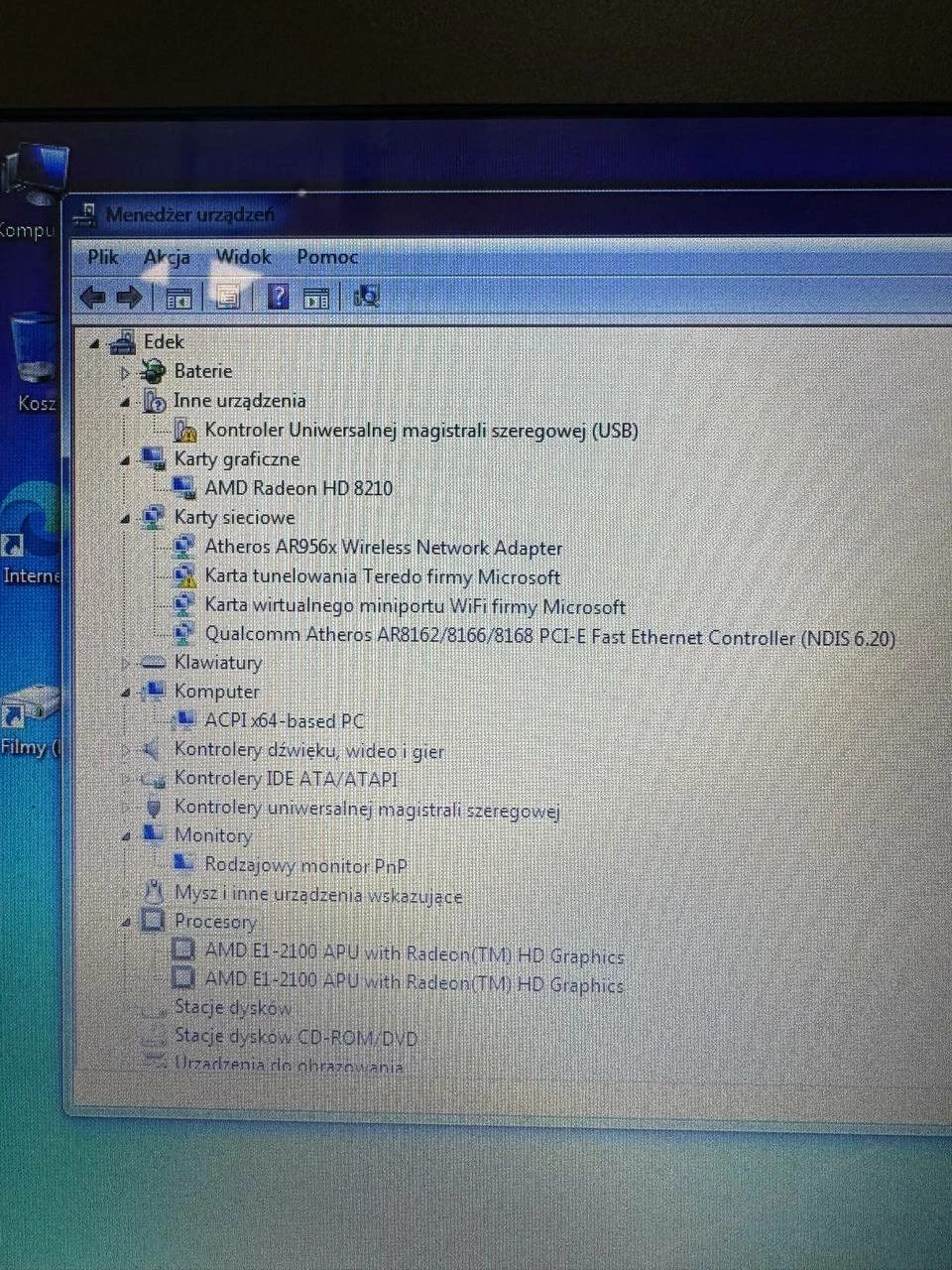The width and height of the screenshot is (952, 1270).
Task: Click the Show/Hide Console Tree icon
Action: pyautogui.click(x=178, y=297)
